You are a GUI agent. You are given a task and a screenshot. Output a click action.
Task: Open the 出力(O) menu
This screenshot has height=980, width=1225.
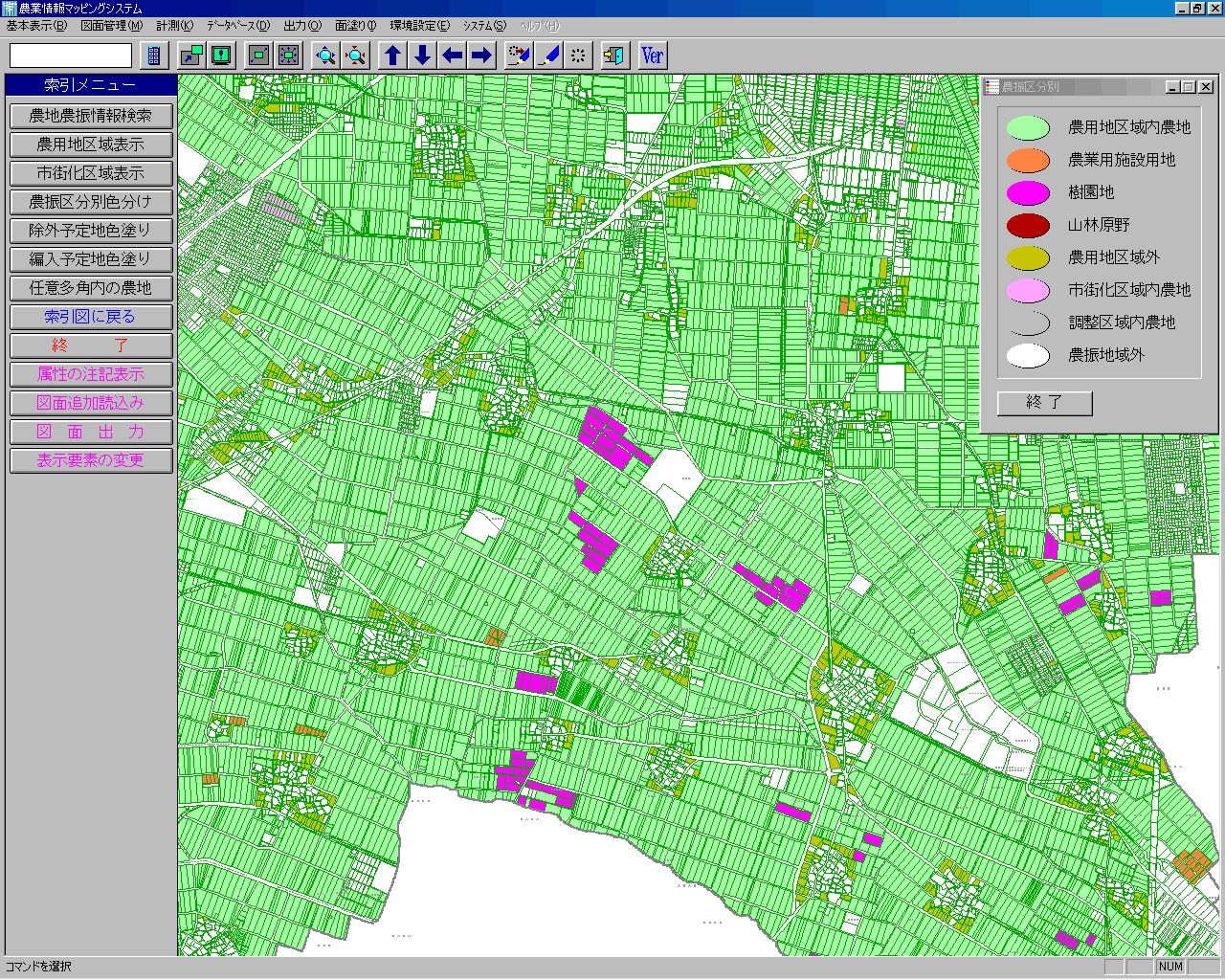click(302, 26)
